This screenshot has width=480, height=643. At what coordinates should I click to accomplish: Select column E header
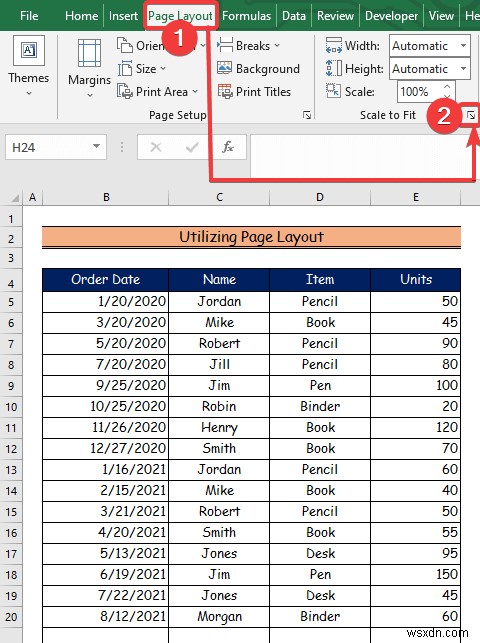416,197
